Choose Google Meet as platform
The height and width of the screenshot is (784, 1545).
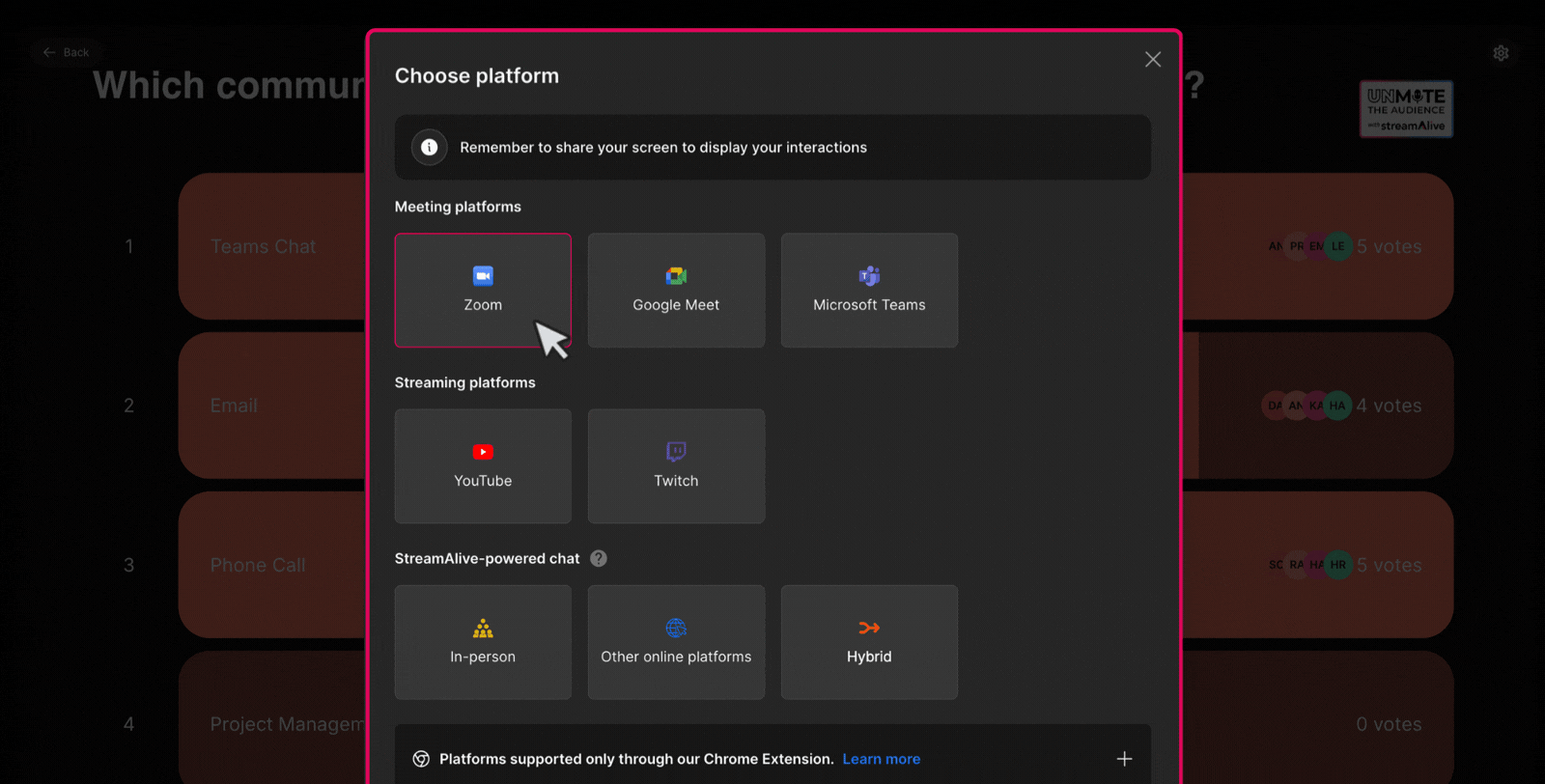(x=676, y=290)
